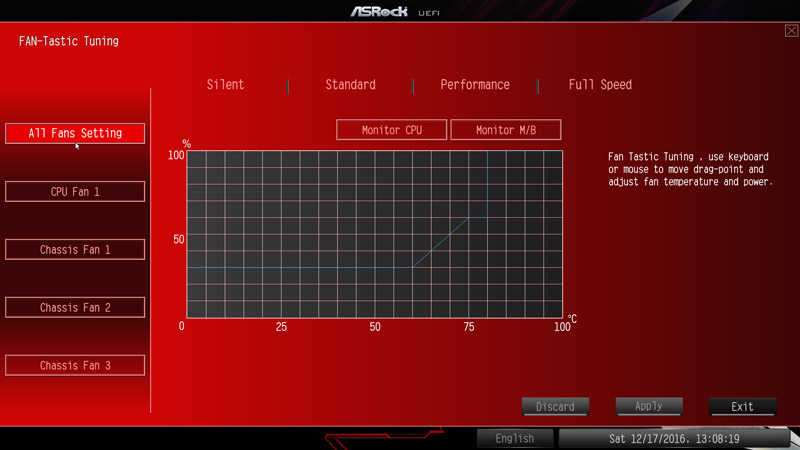Screen dimensions: 800x450
Task: Select Chassis Fan 1
Action: click(x=75, y=249)
